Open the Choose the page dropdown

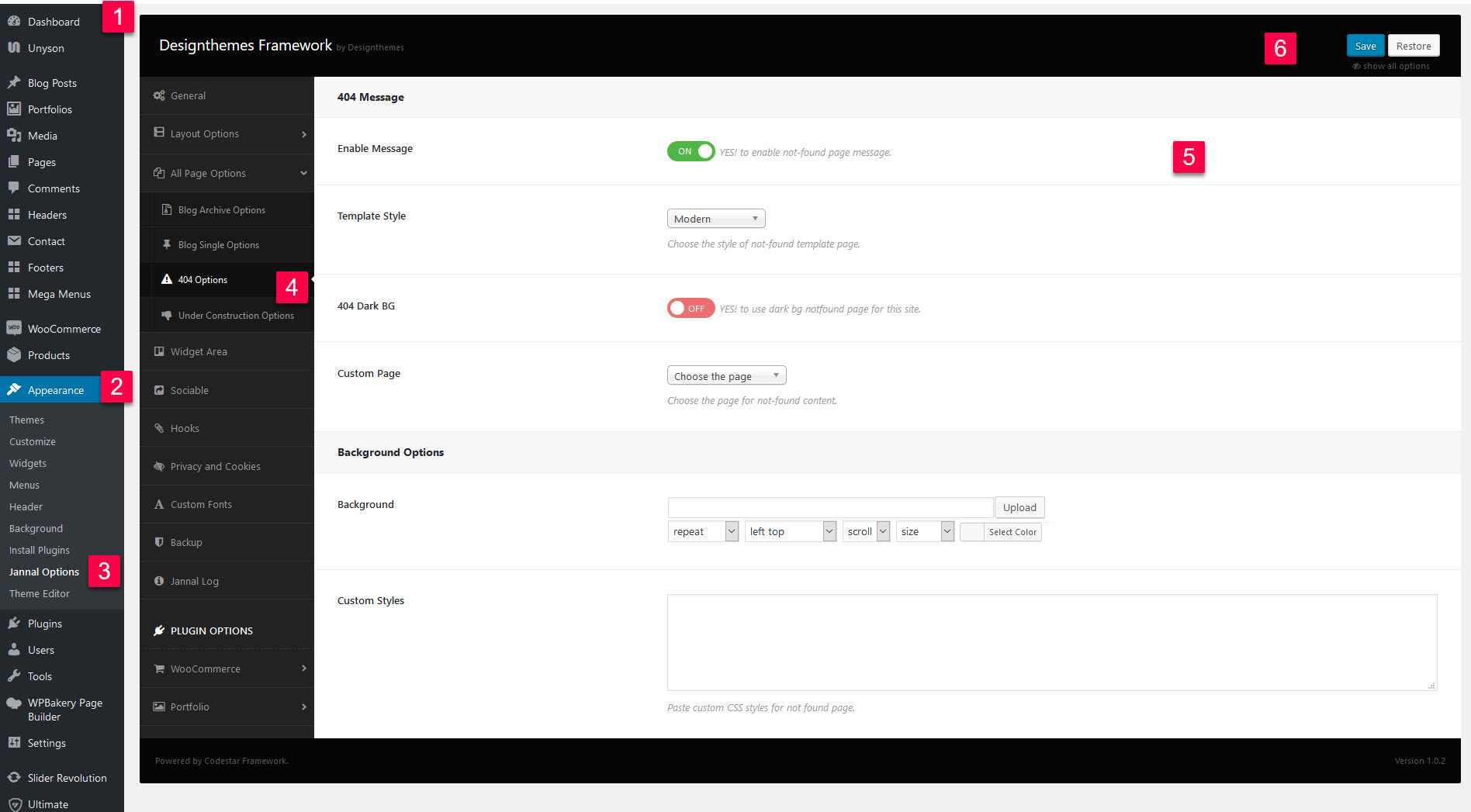(x=726, y=375)
